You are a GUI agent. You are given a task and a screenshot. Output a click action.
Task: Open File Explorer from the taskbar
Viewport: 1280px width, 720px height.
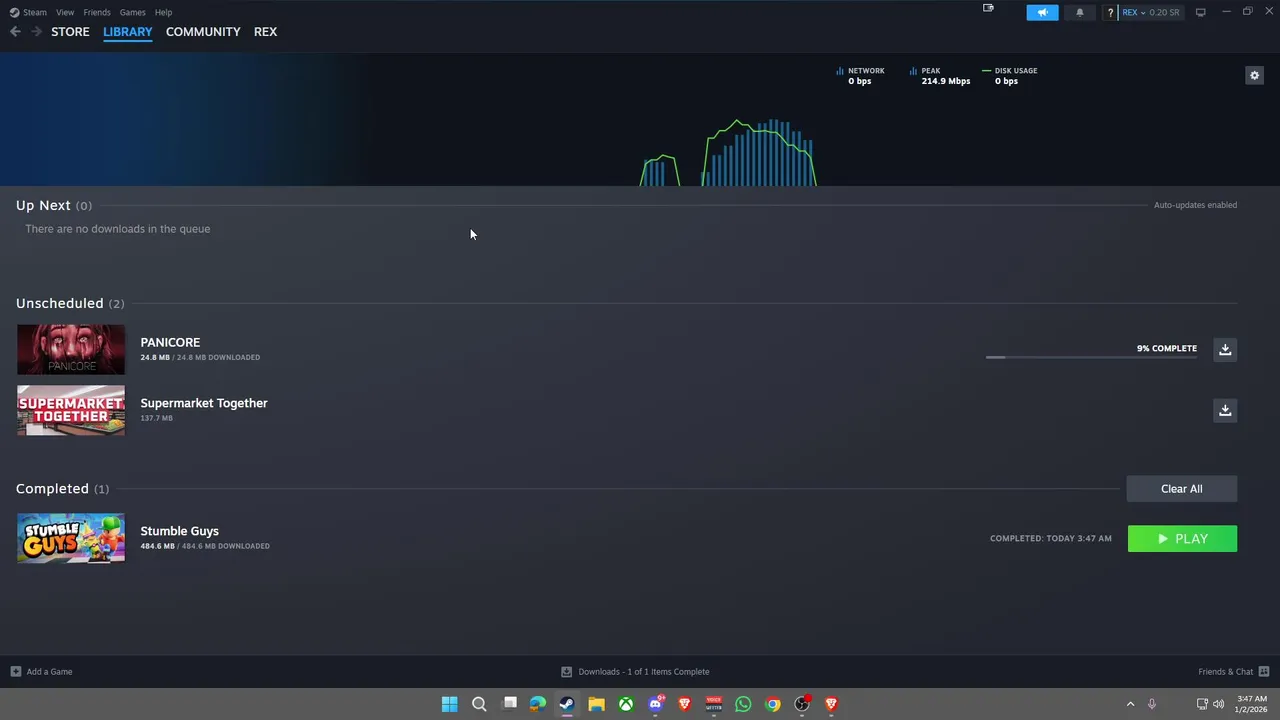point(596,704)
